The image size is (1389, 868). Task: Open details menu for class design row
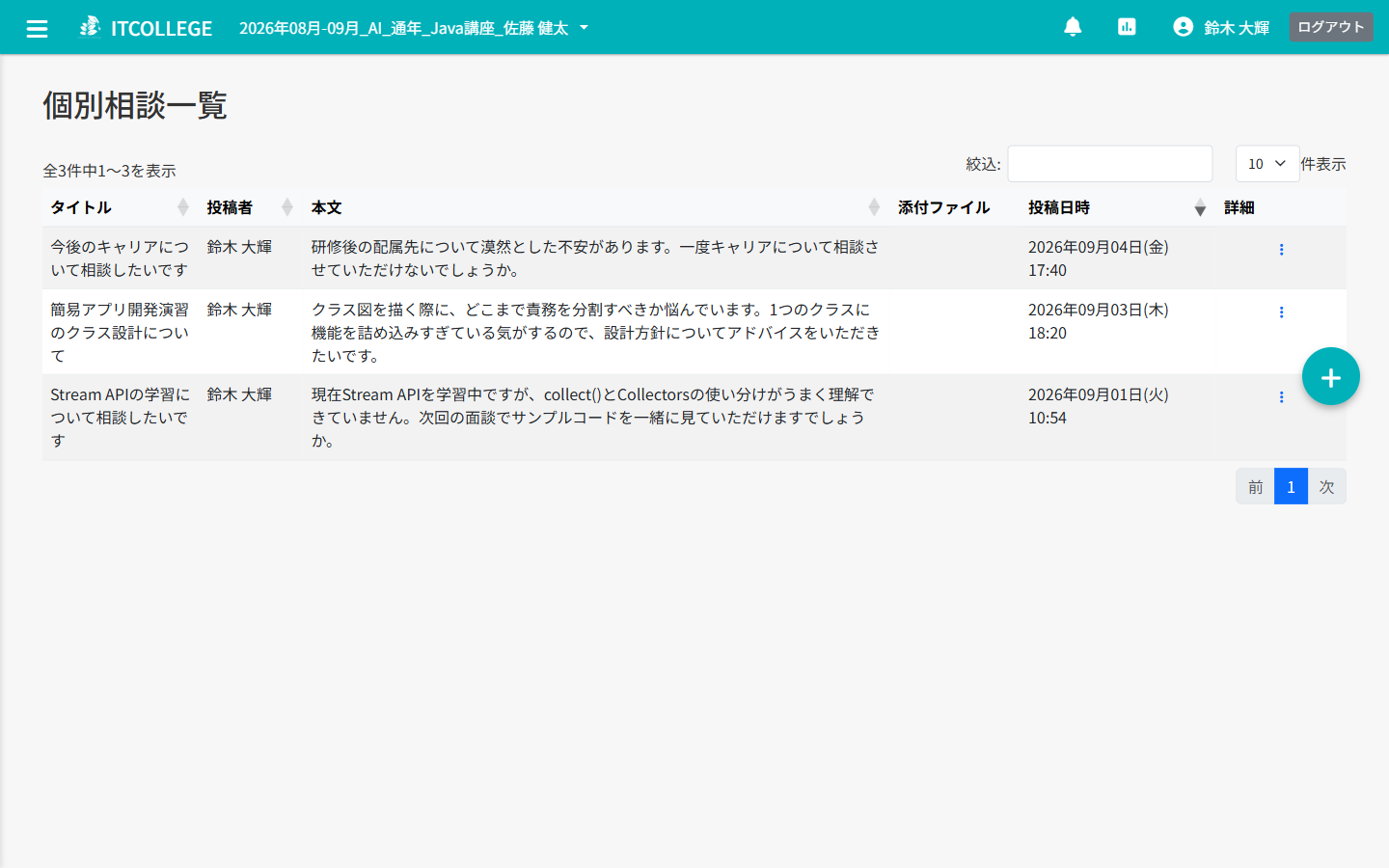(1281, 312)
